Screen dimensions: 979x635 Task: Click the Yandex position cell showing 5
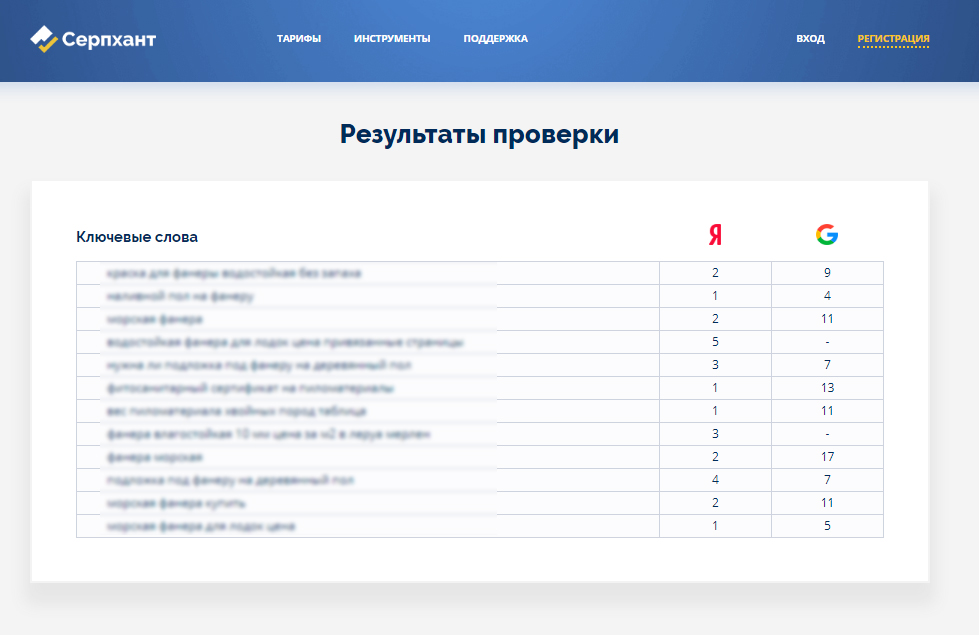715,342
